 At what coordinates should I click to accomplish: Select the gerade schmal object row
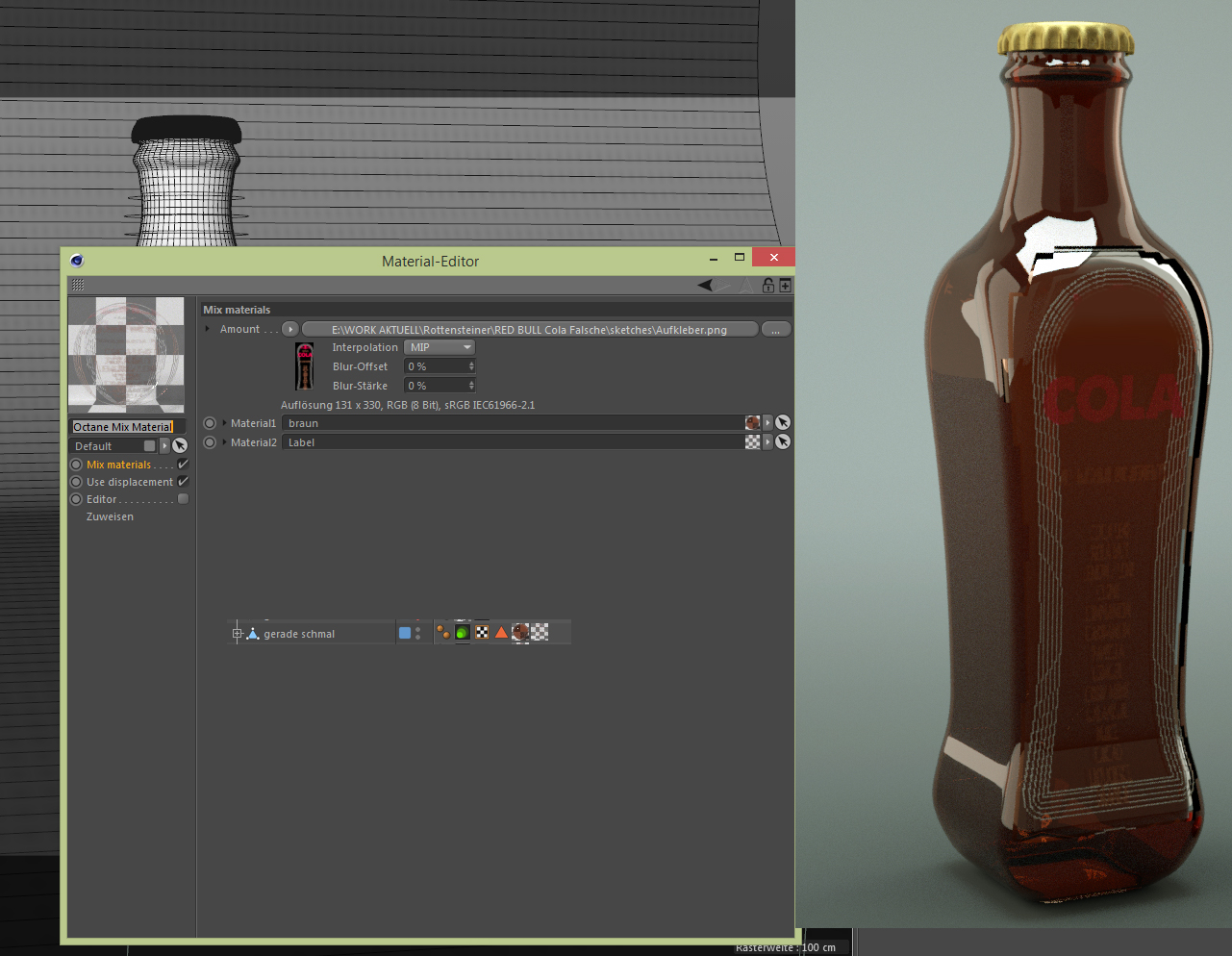click(x=399, y=633)
